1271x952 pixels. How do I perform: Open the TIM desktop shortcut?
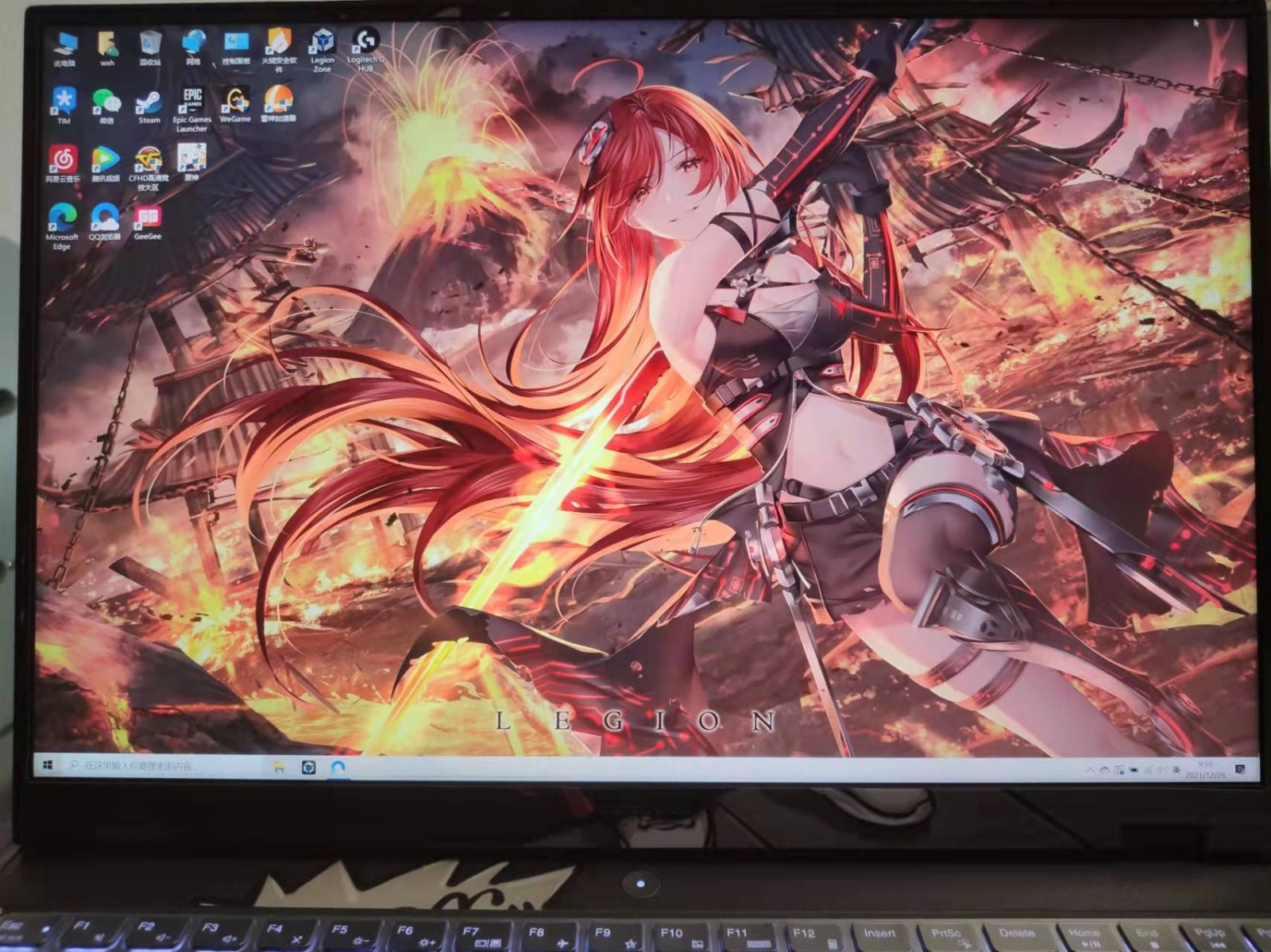point(64,106)
